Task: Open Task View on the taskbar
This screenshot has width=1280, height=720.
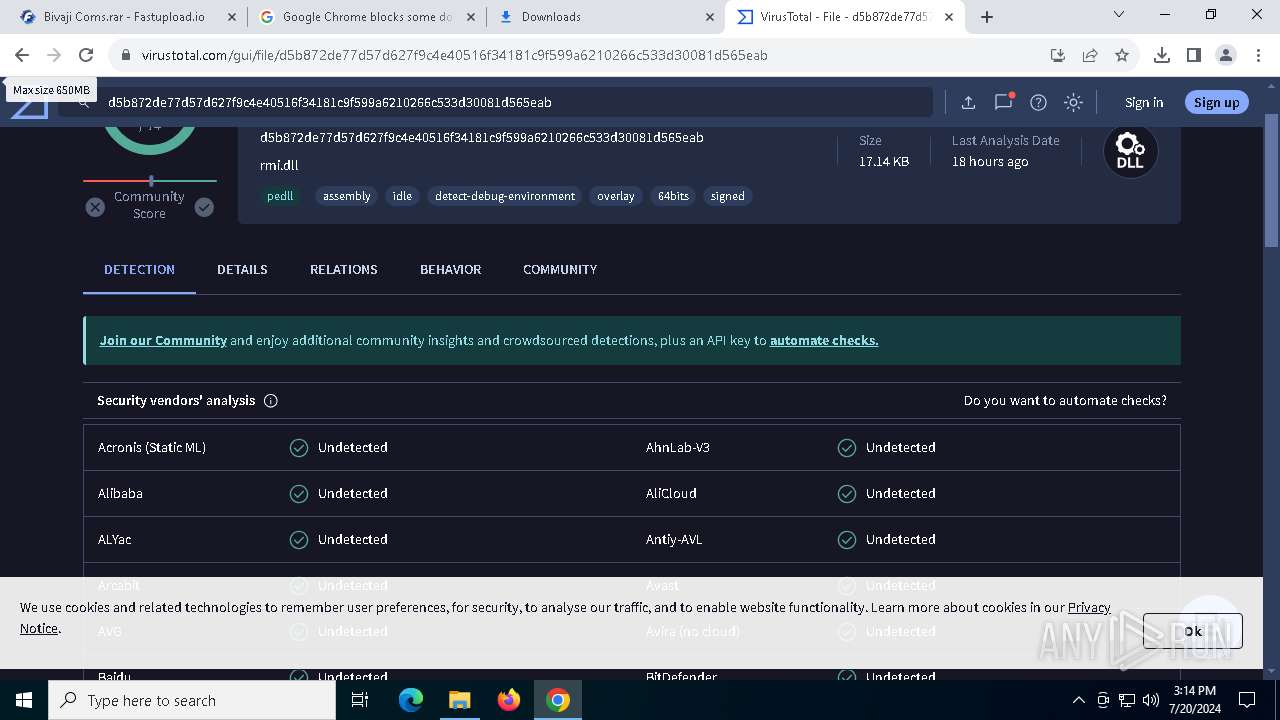Action: 360,700
